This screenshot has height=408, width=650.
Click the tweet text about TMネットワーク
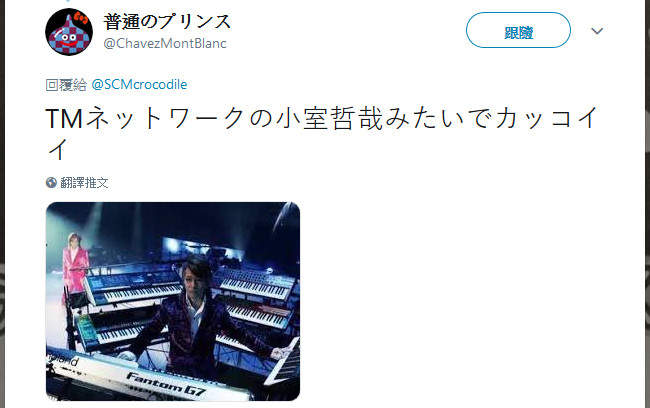pyautogui.click(x=322, y=133)
